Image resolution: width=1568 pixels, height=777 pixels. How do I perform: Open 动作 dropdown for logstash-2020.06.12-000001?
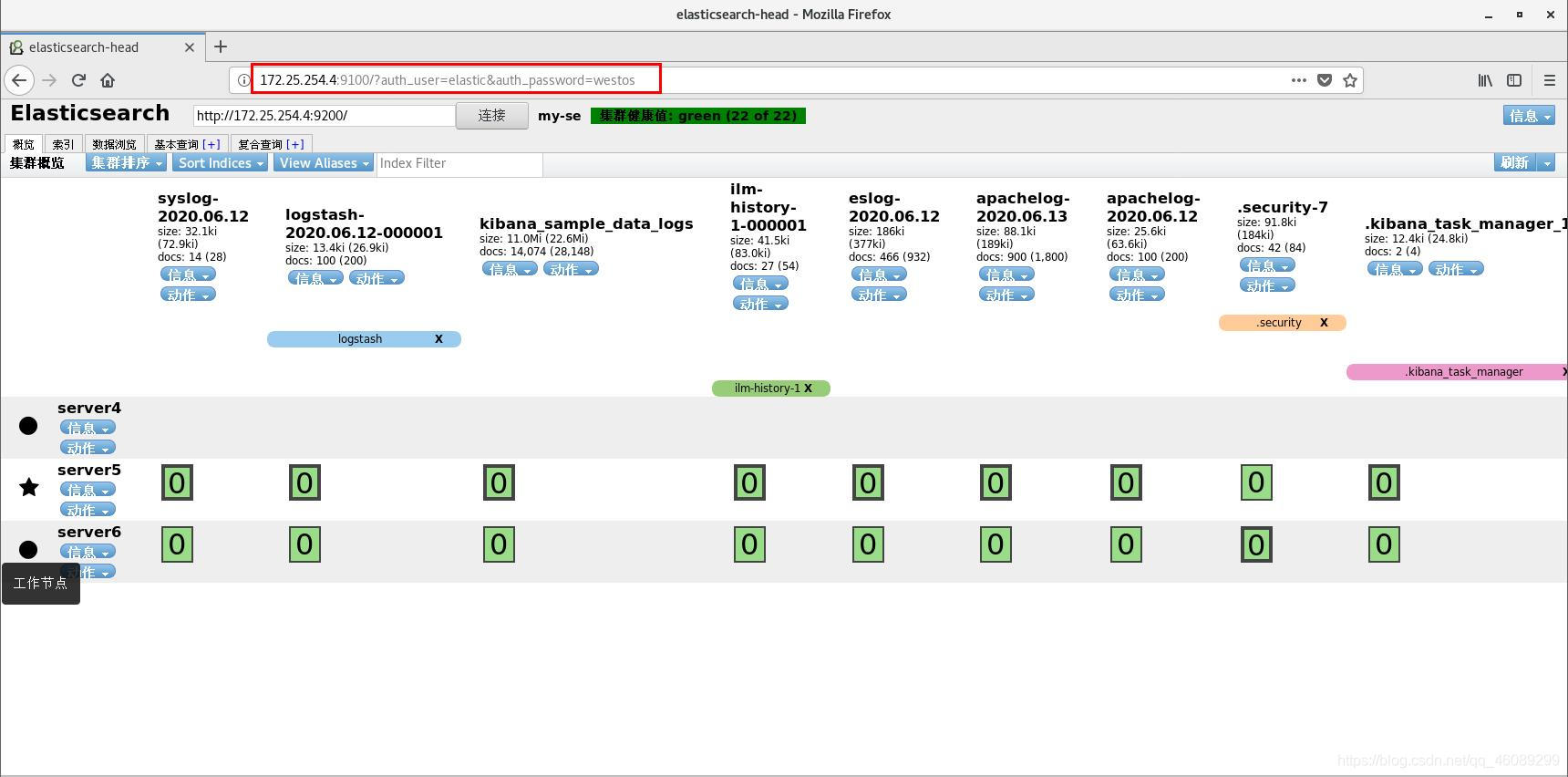pos(377,278)
